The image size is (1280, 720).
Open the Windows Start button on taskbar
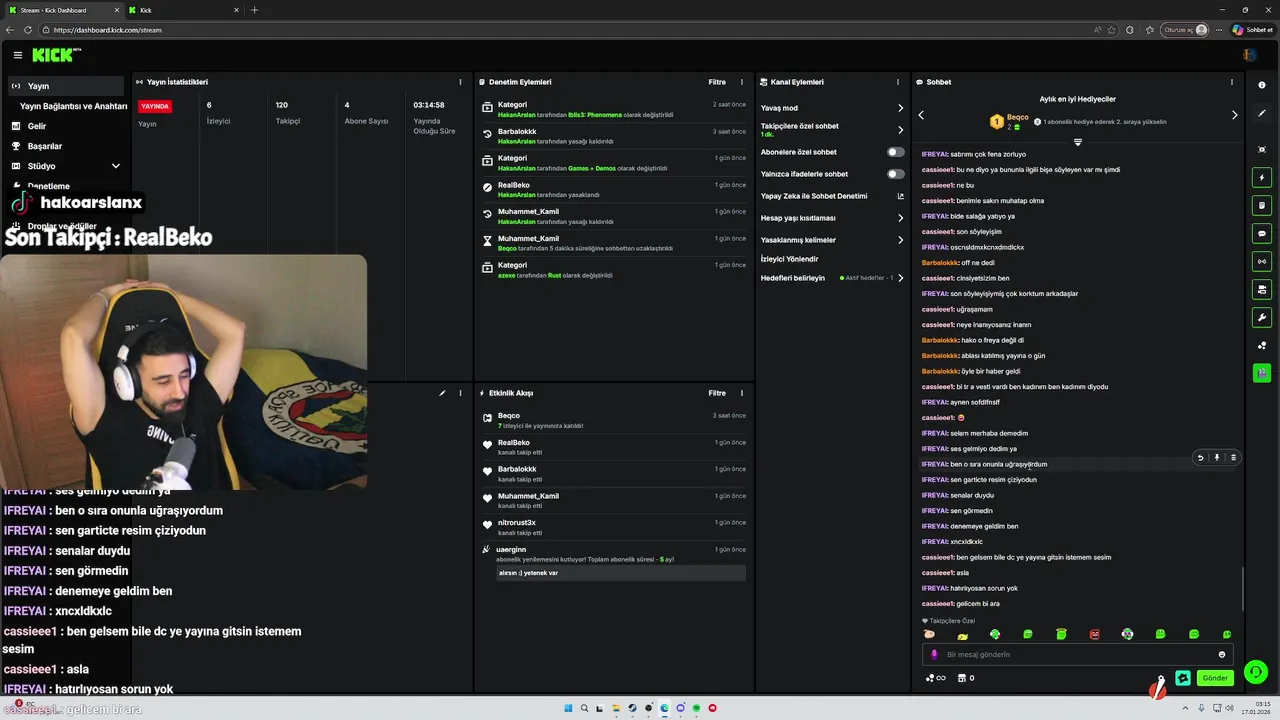click(x=568, y=708)
